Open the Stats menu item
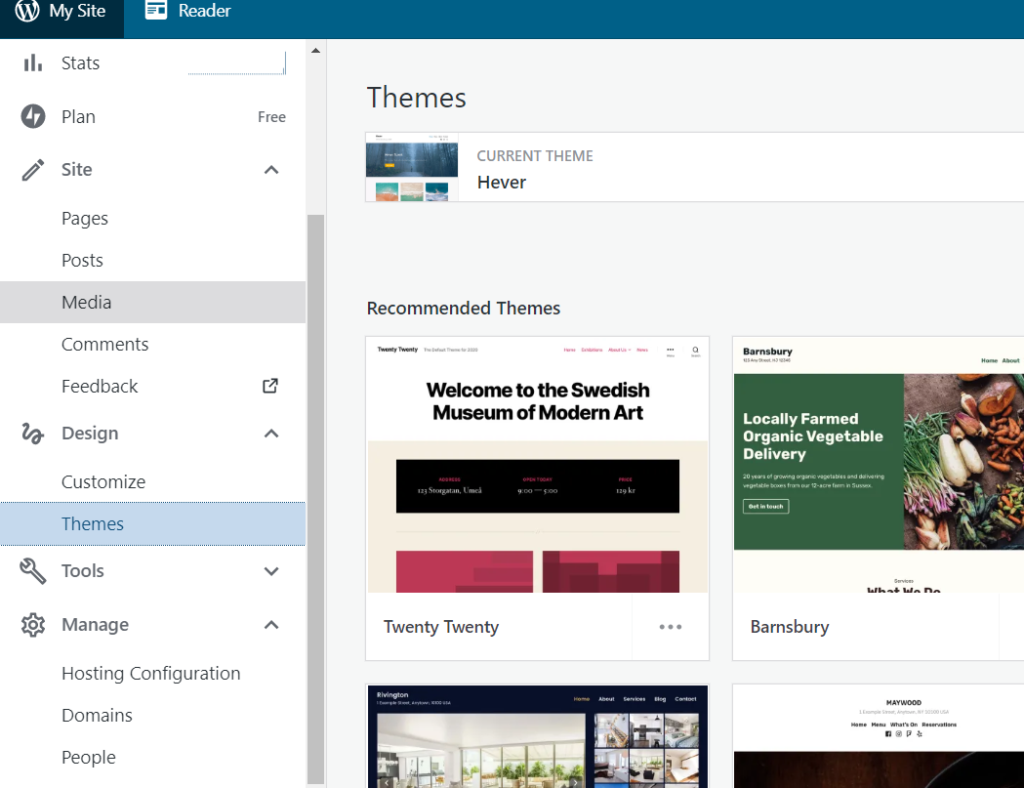The width and height of the screenshot is (1024, 788). (x=153, y=63)
